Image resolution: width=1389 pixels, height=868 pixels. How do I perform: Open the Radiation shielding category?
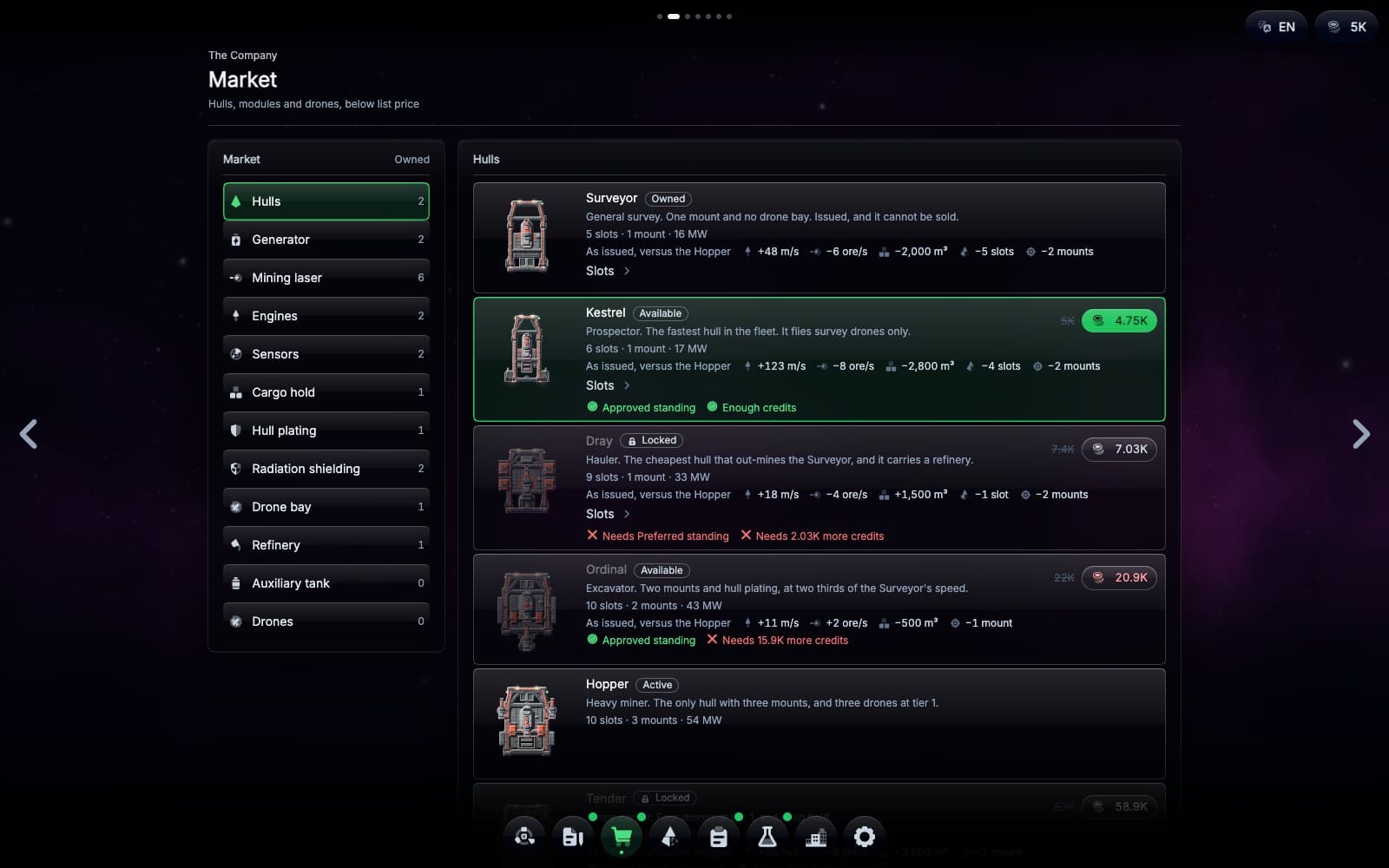(326, 469)
